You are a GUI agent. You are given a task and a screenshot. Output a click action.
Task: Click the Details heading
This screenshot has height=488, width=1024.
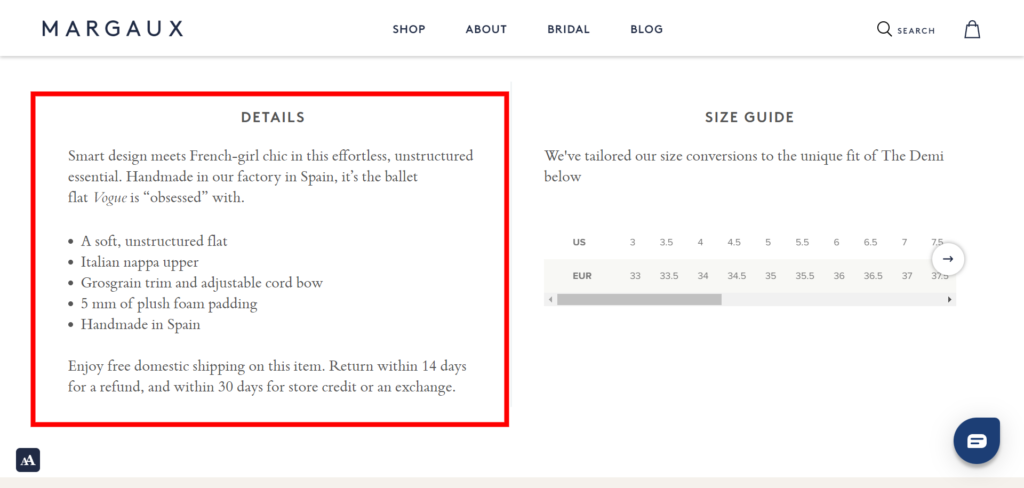(x=273, y=118)
